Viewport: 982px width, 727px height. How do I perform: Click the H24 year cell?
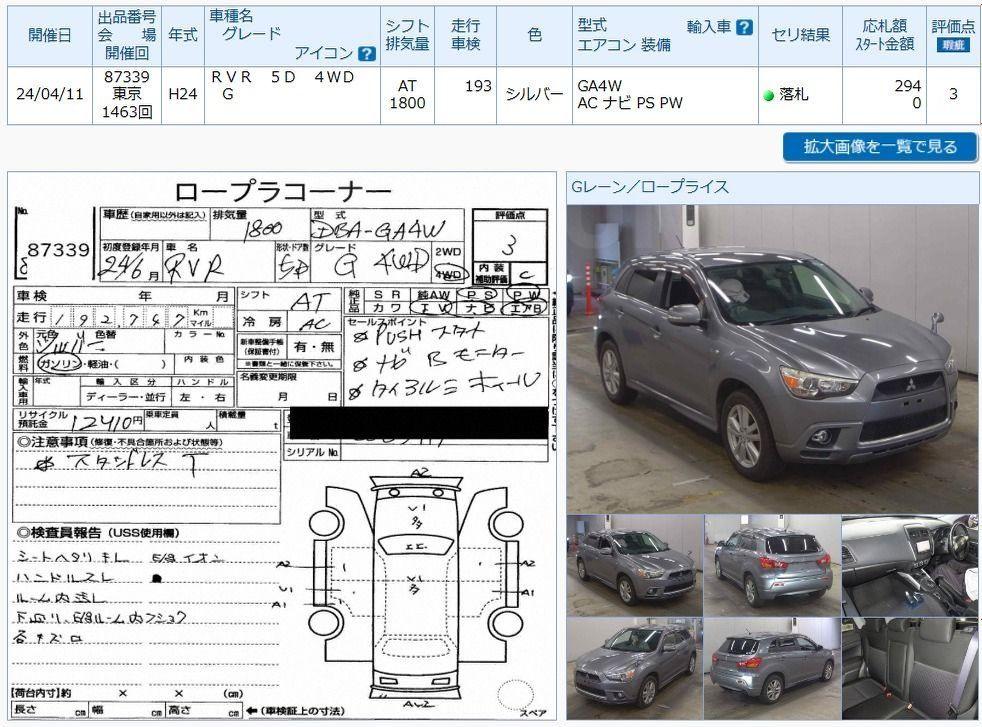pyautogui.click(x=183, y=95)
